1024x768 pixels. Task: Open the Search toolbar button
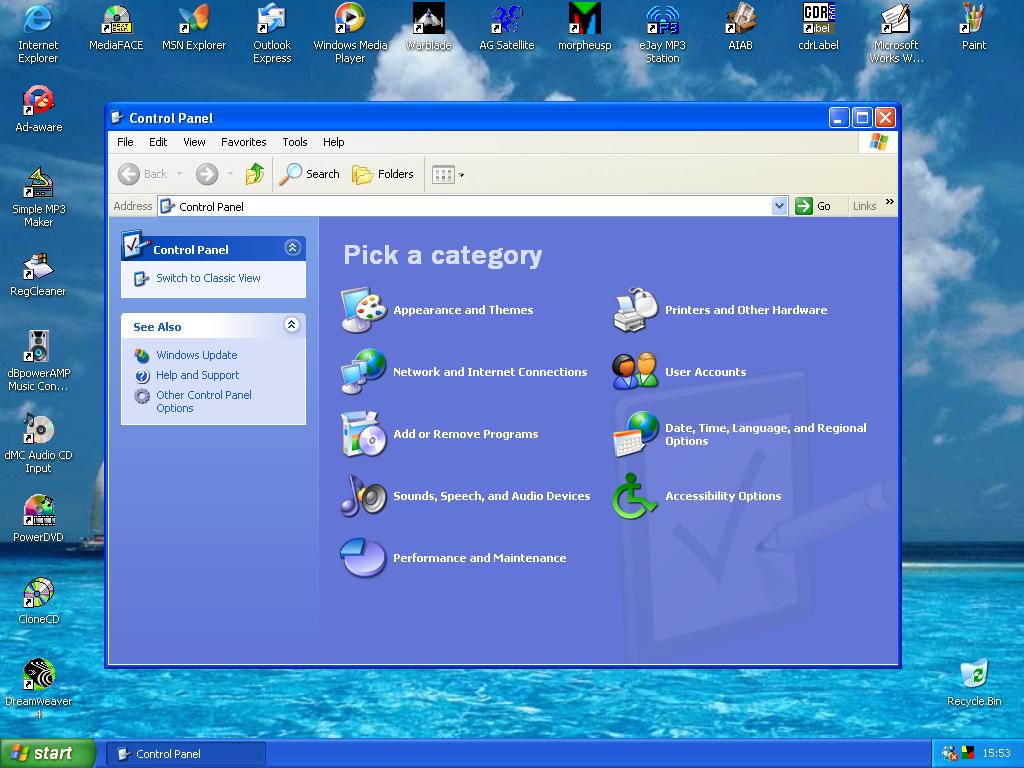tap(310, 174)
